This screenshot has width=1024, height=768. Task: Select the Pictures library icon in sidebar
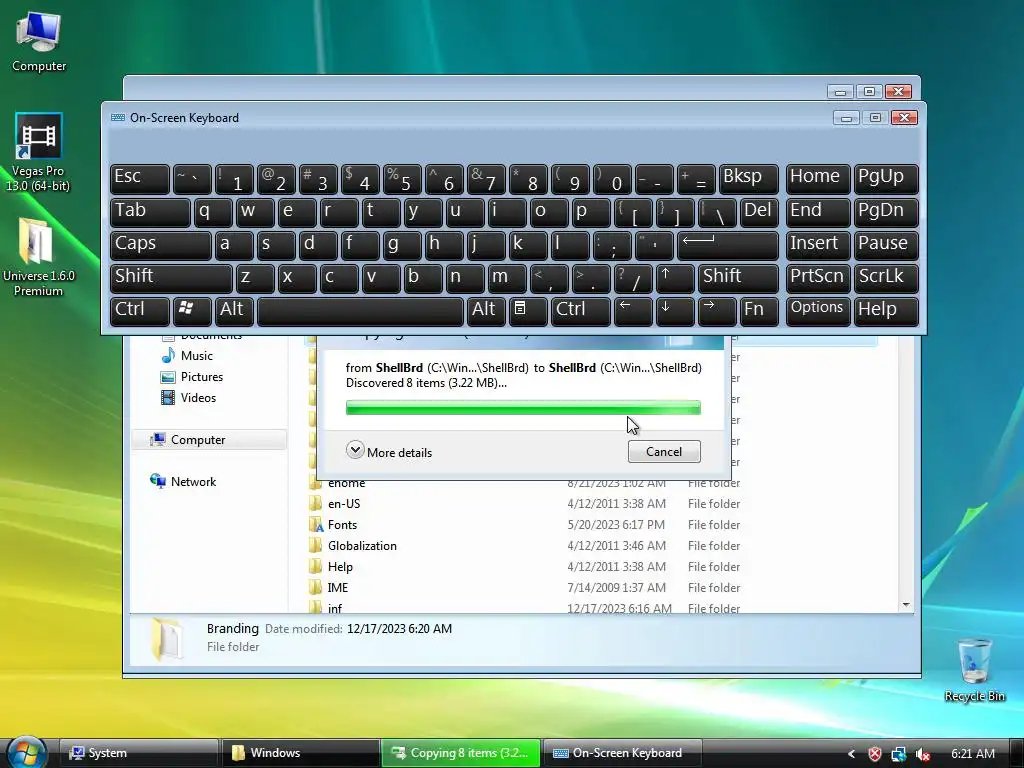[168, 377]
